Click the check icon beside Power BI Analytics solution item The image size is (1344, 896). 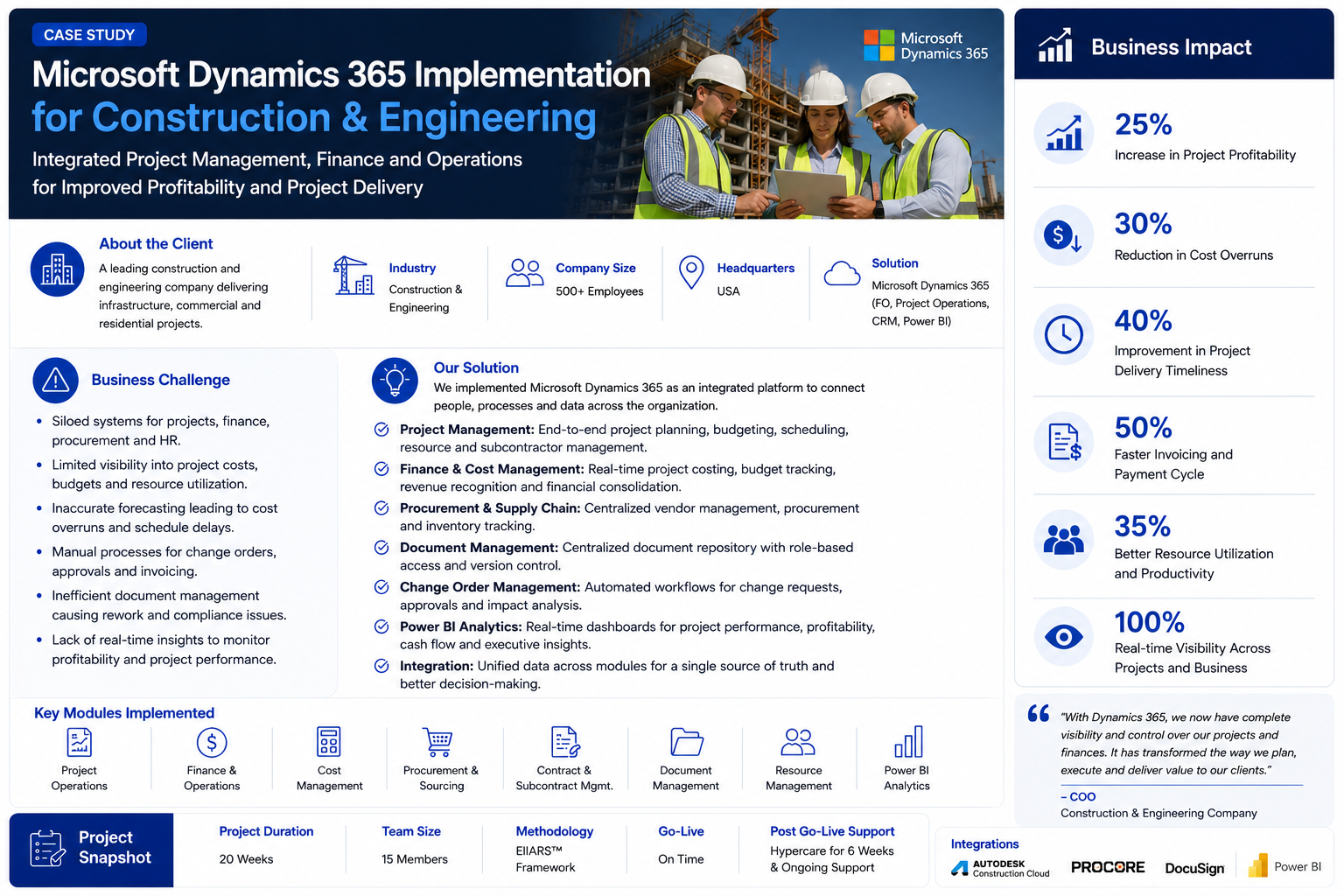click(x=381, y=626)
